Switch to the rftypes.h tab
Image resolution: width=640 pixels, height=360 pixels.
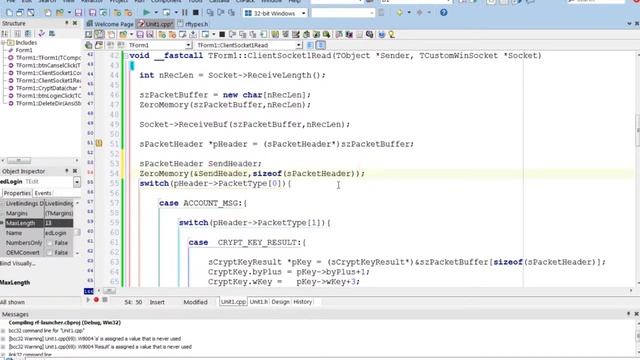[x=193, y=24]
